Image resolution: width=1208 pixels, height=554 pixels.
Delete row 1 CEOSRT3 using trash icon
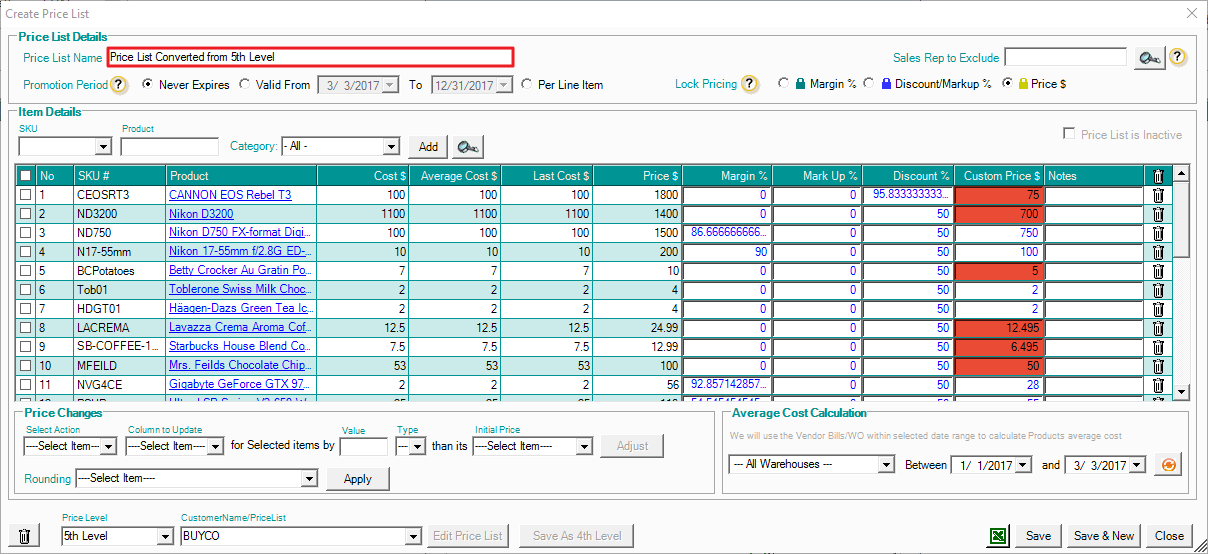(x=1158, y=195)
